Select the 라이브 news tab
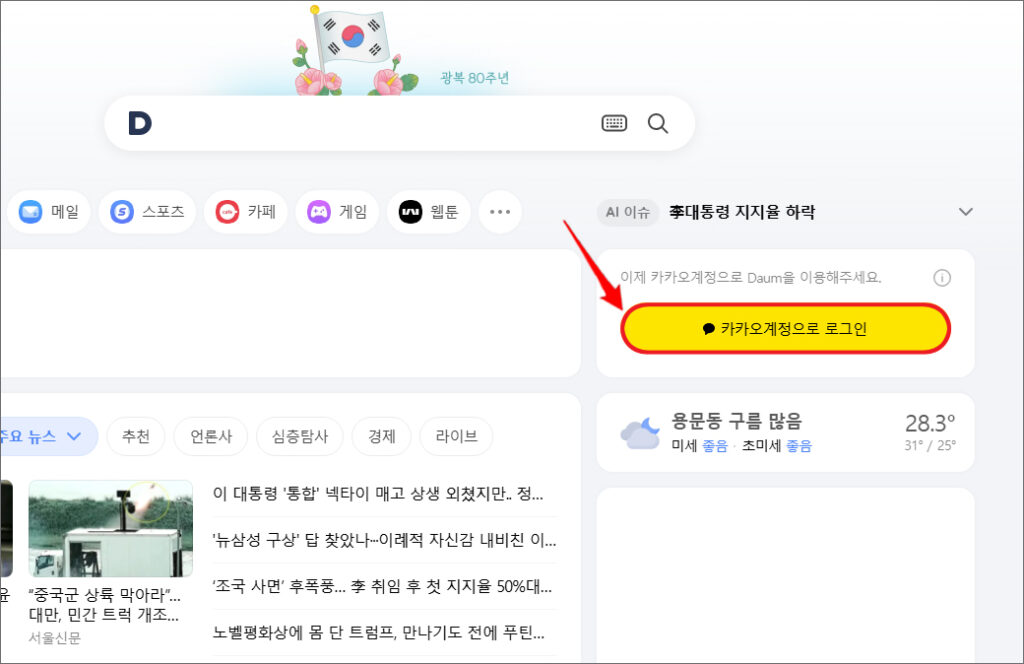This screenshot has height=664, width=1024. [x=456, y=436]
